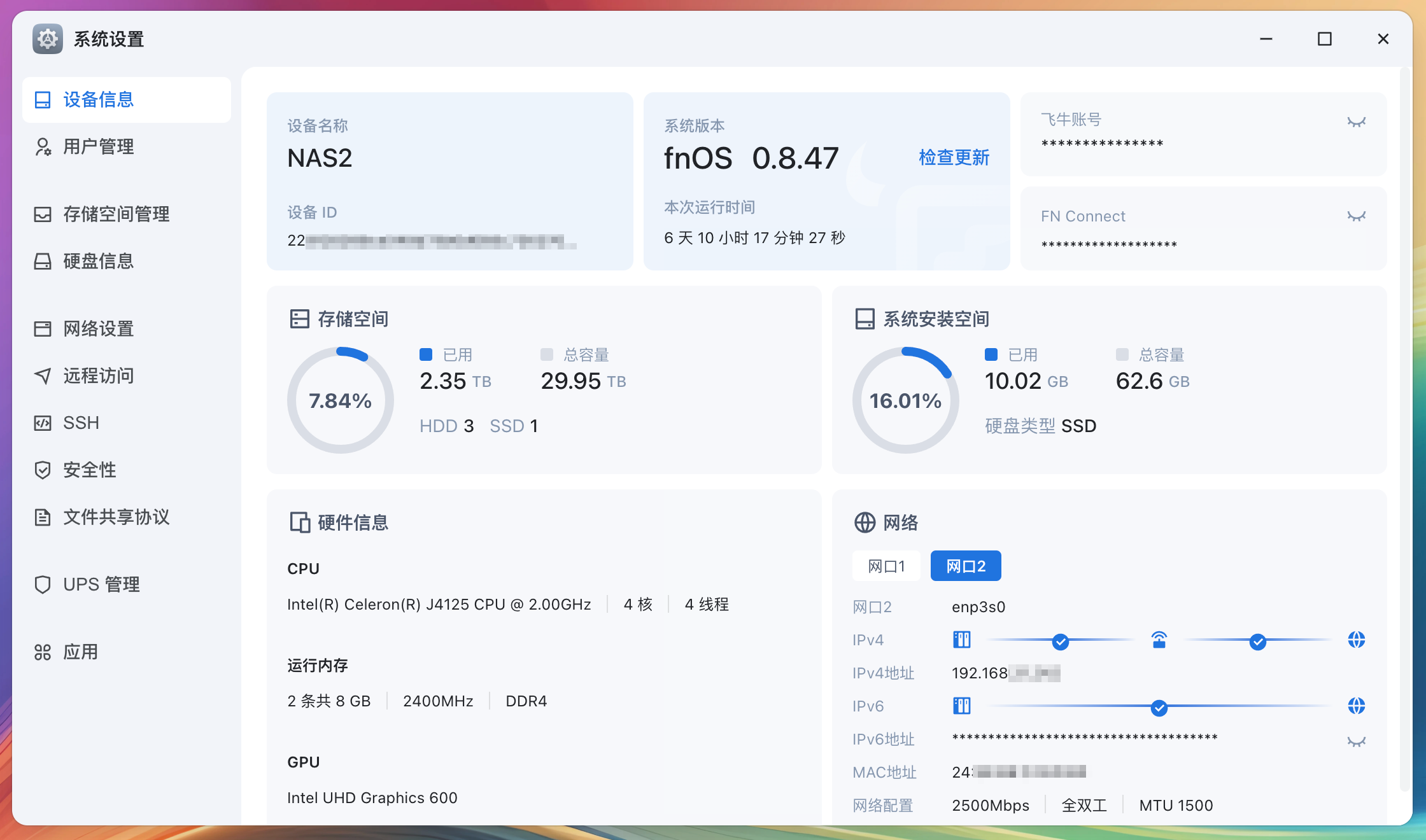The width and height of the screenshot is (1426, 840).
Task: Click the 2500Mbps link speed value
Action: click(991, 805)
